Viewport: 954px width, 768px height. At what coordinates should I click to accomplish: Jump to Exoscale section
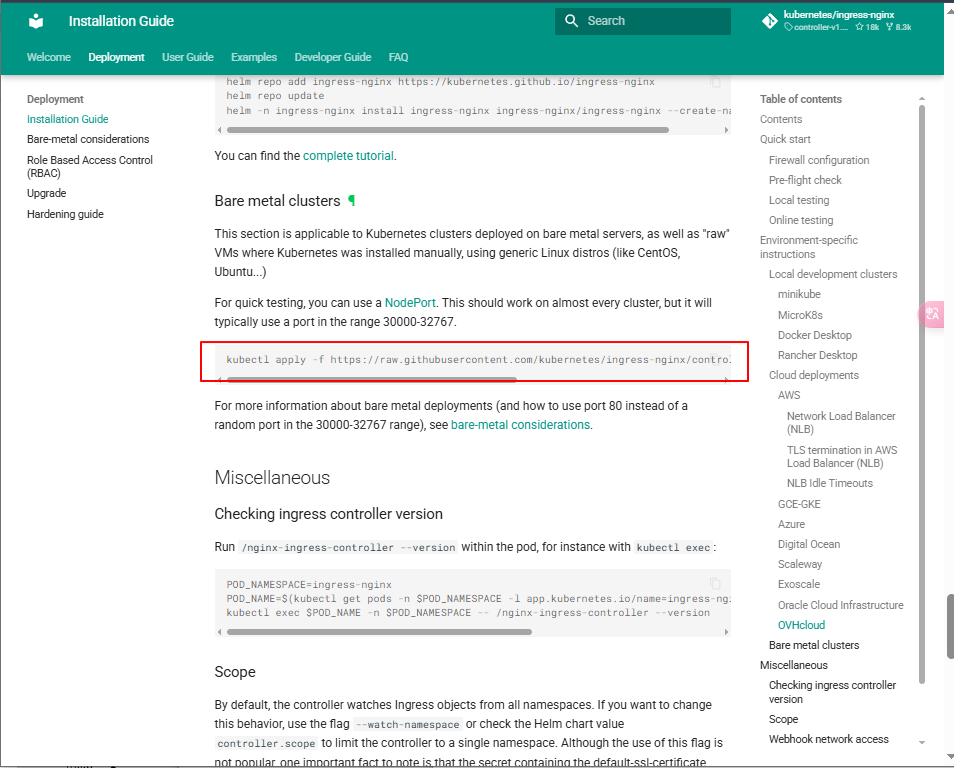click(x=799, y=584)
